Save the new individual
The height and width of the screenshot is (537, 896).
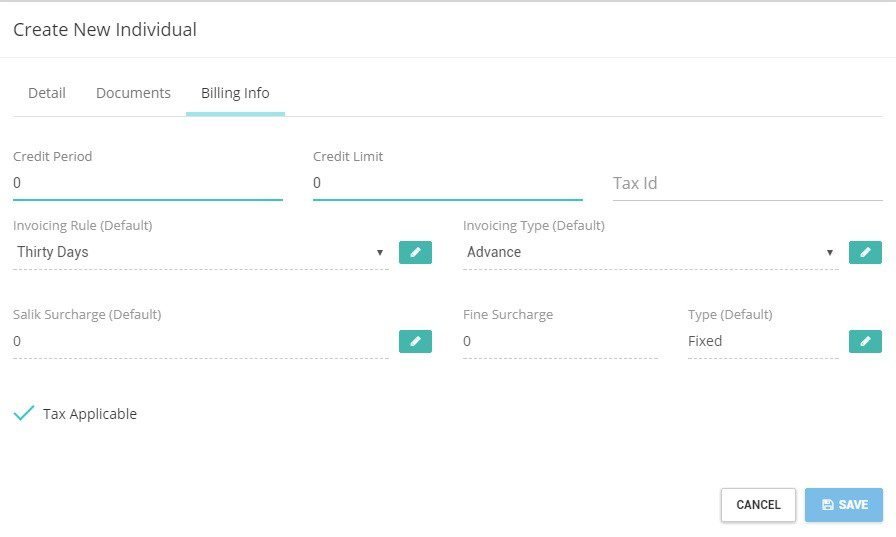click(x=844, y=505)
